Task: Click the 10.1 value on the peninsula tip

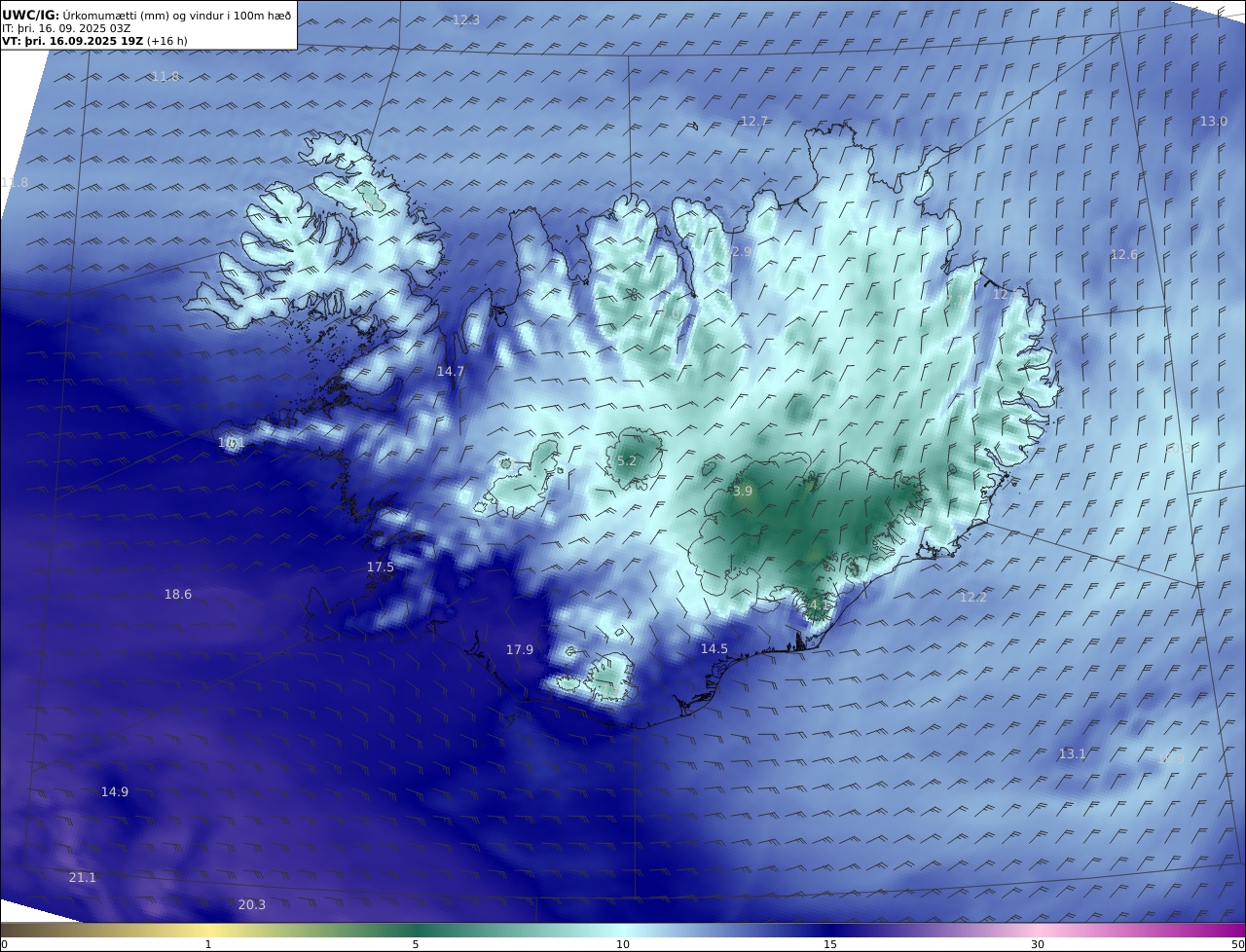Action: tap(232, 443)
